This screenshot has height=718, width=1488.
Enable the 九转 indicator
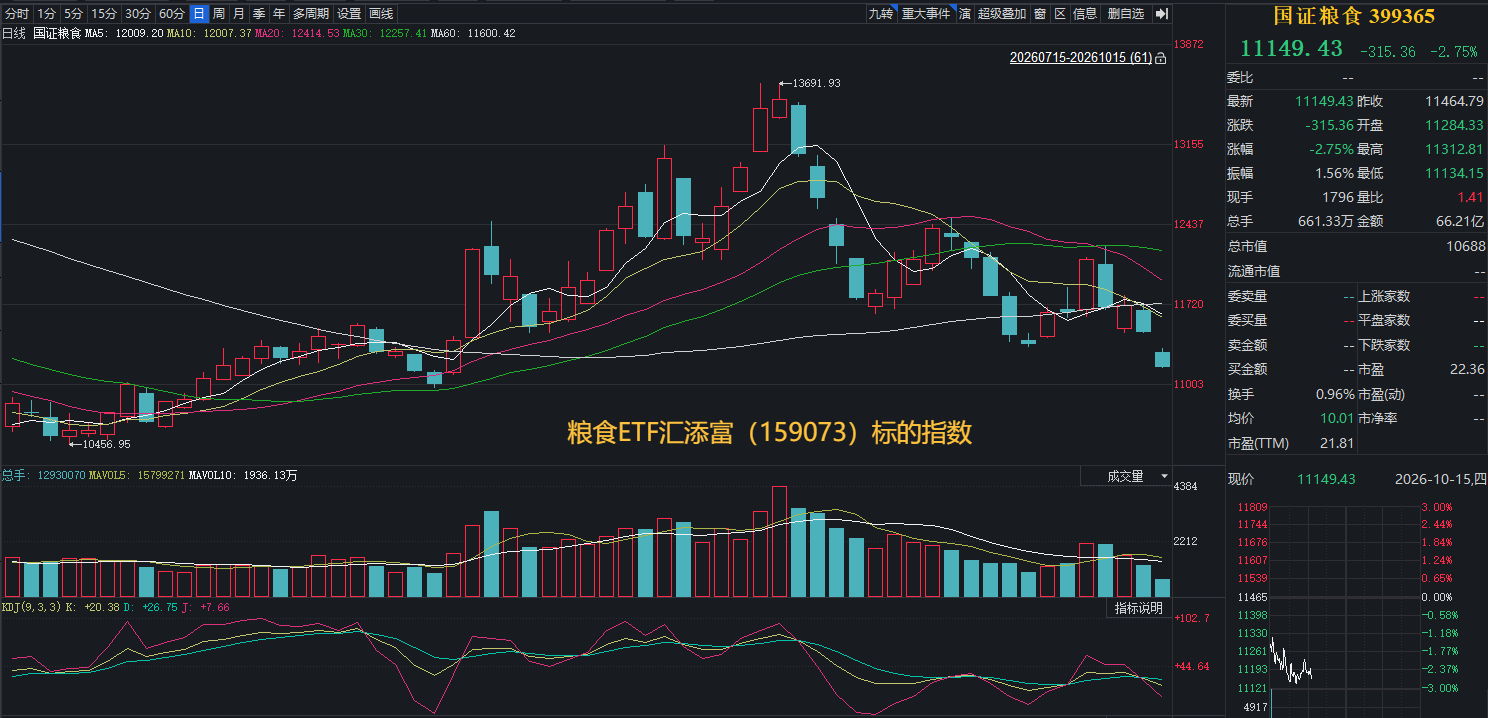click(881, 14)
